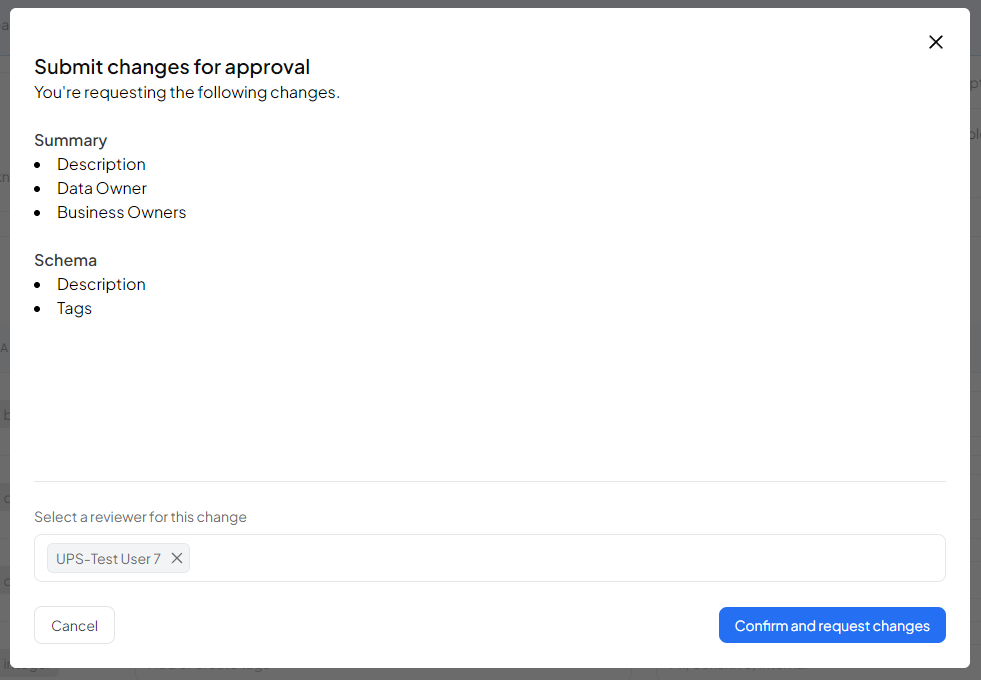Click the bullet point beside Tags
Viewport: 981px width, 680px height.
point(38,309)
